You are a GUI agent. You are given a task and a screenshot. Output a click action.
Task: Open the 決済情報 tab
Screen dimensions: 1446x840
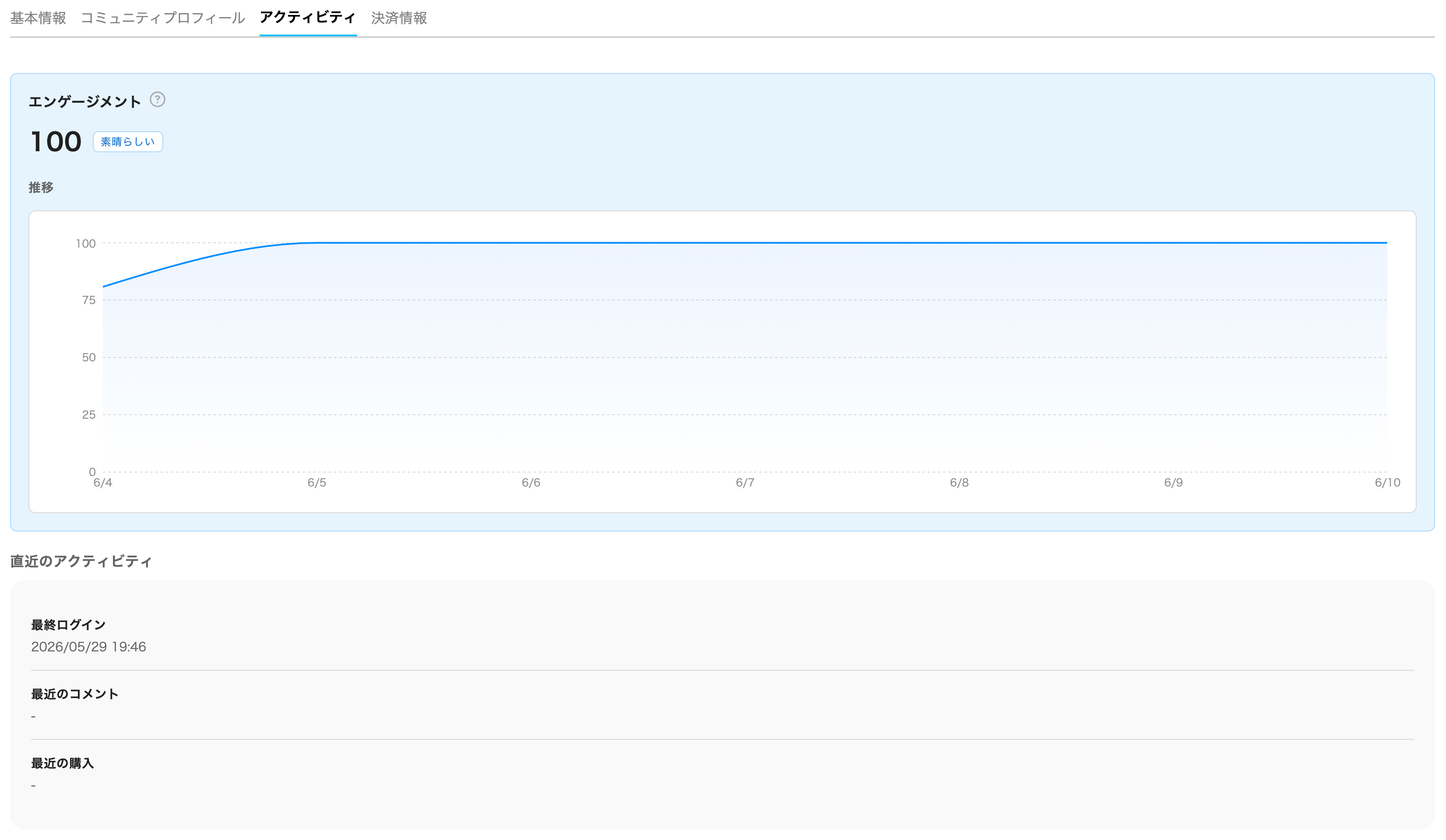[399, 18]
